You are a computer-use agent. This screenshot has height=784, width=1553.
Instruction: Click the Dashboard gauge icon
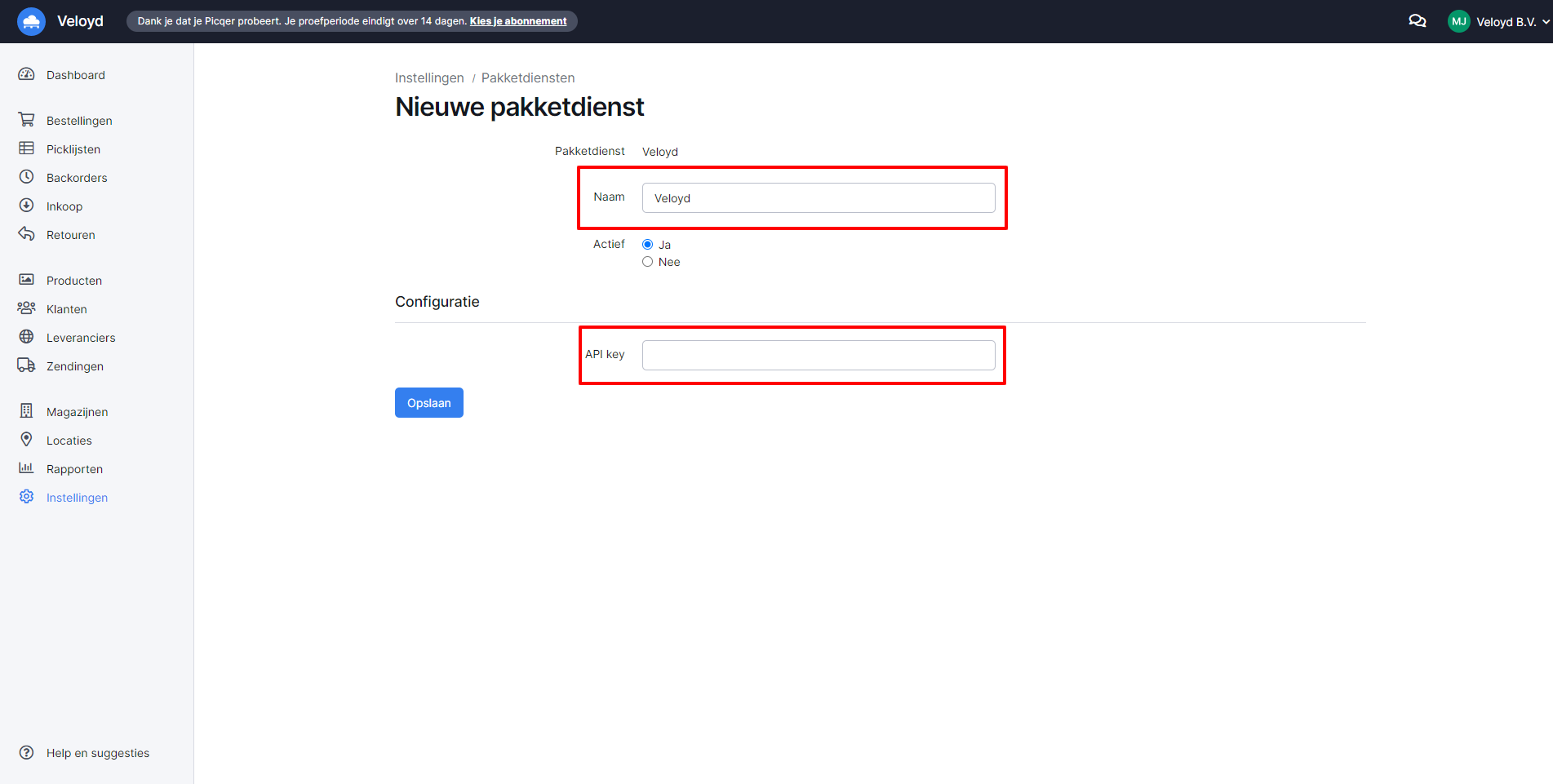(26, 74)
